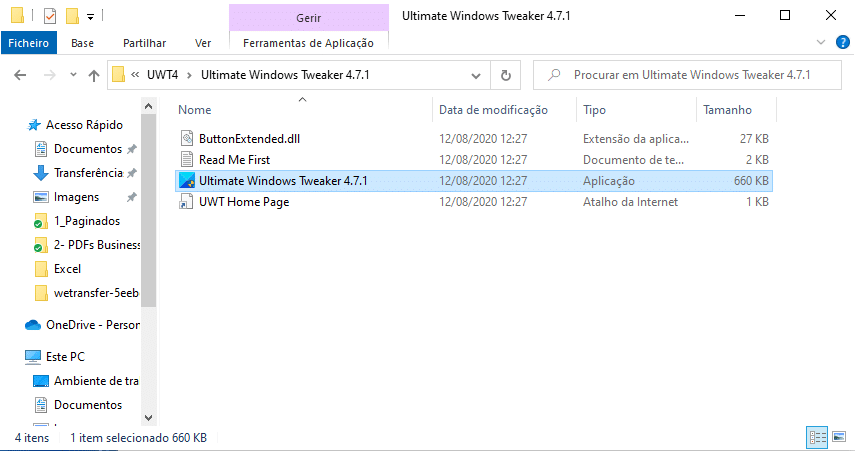Image resolution: width=855 pixels, height=451 pixels.
Task: Open the Excel folder in sidebar
Action: pyautogui.click(x=67, y=269)
